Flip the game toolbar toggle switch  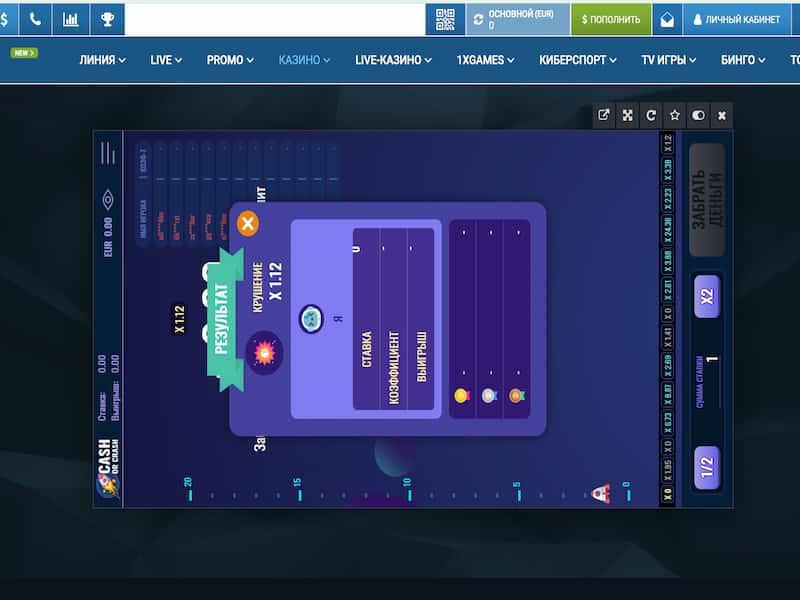[x=698, y=115]
